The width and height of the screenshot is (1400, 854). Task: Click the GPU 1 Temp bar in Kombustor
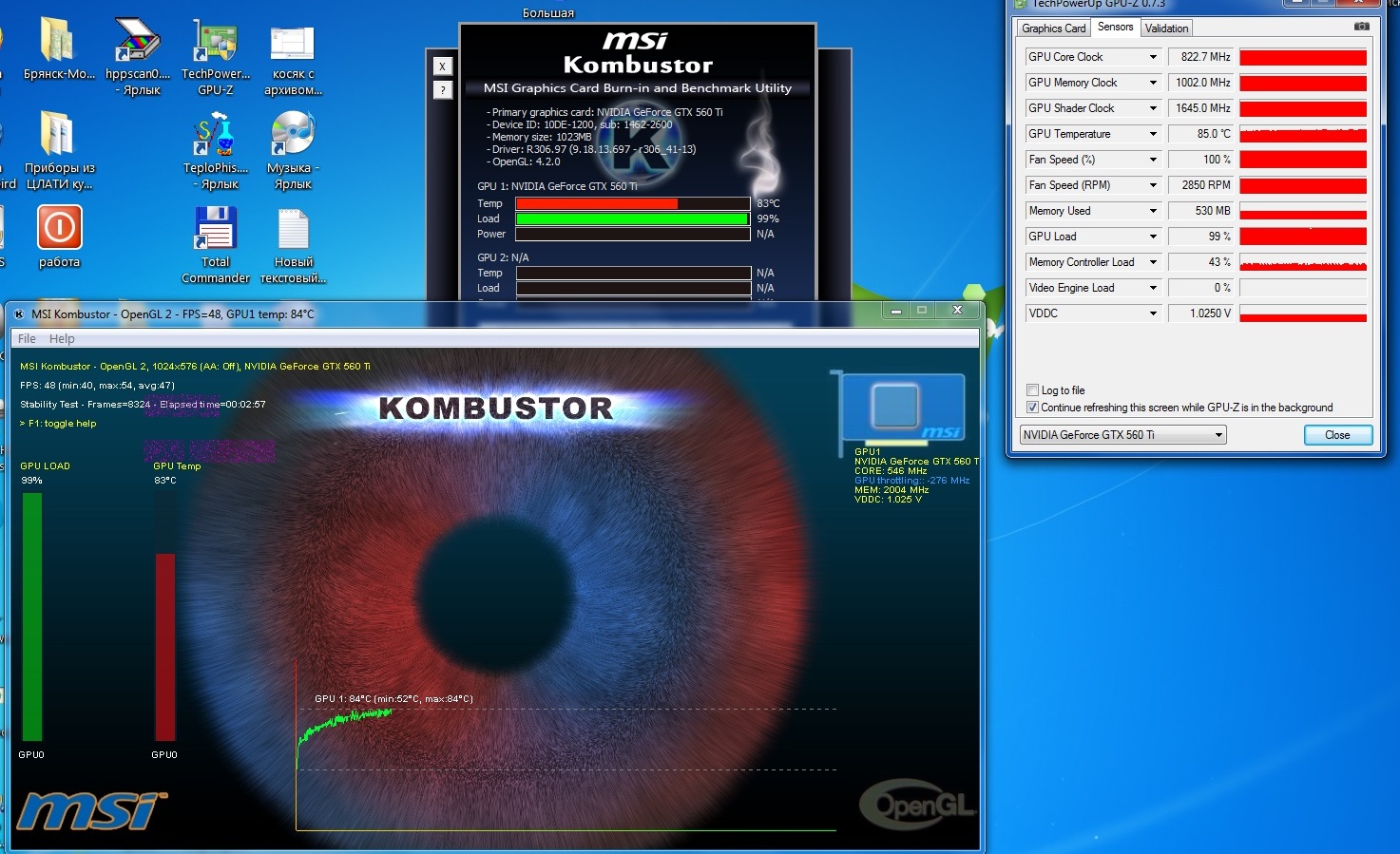pyautogui.click(x=633, y=203)
